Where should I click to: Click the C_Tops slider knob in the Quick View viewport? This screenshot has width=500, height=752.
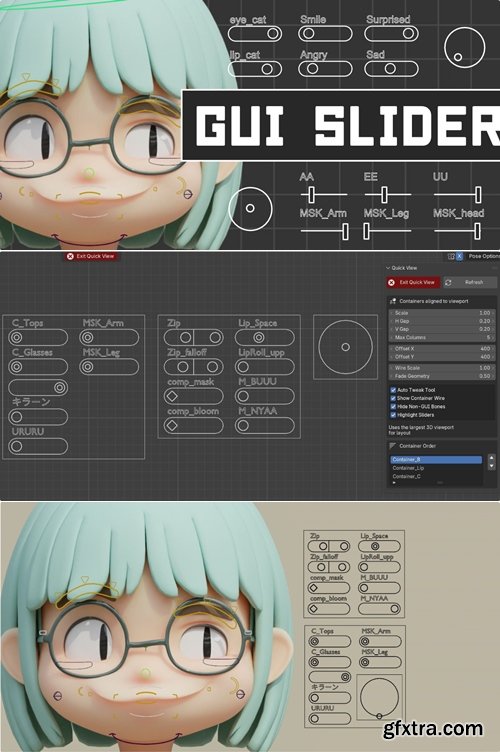click(16, 337)
